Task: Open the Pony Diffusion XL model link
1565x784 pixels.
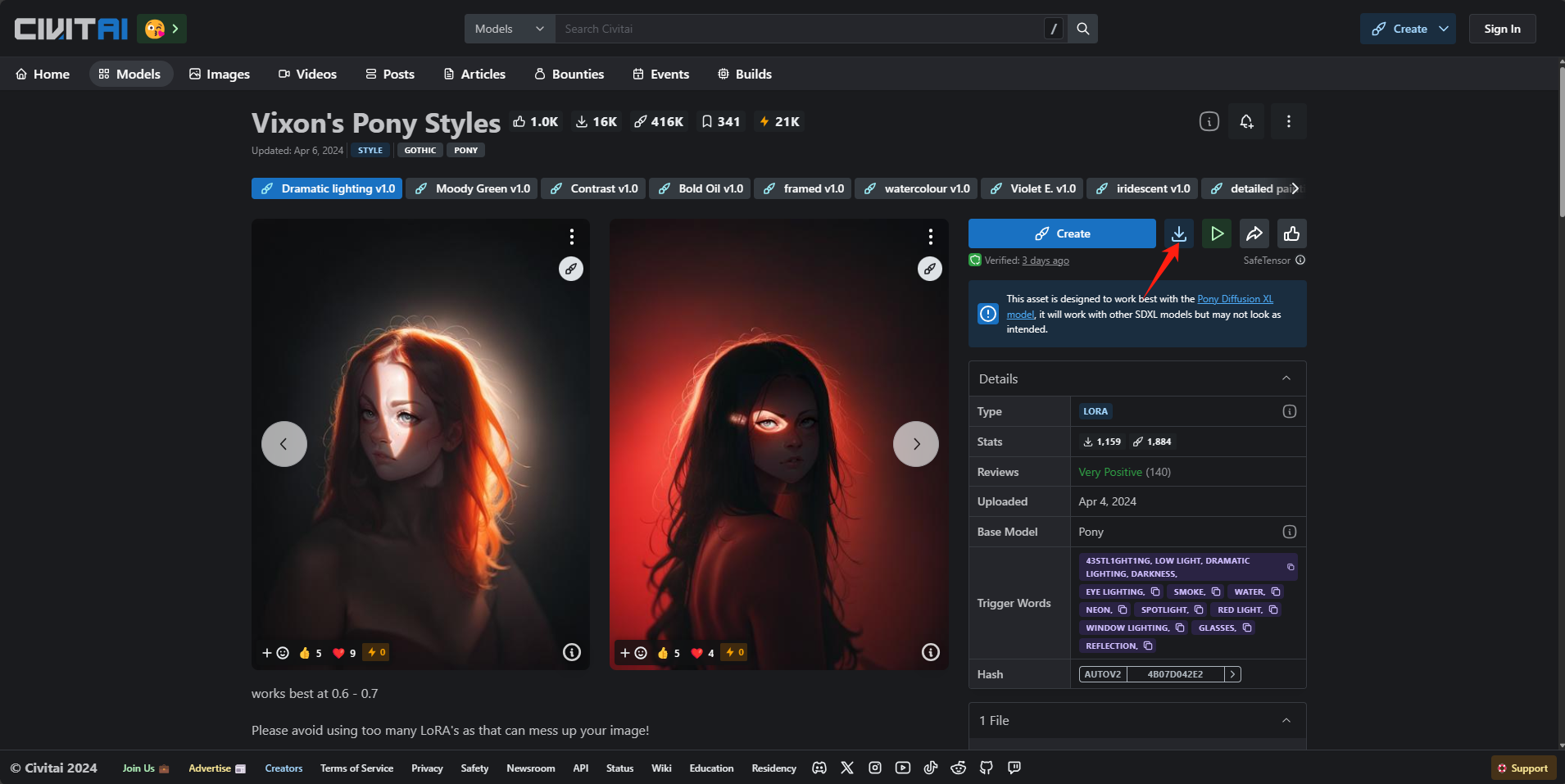Action: 1235,299
